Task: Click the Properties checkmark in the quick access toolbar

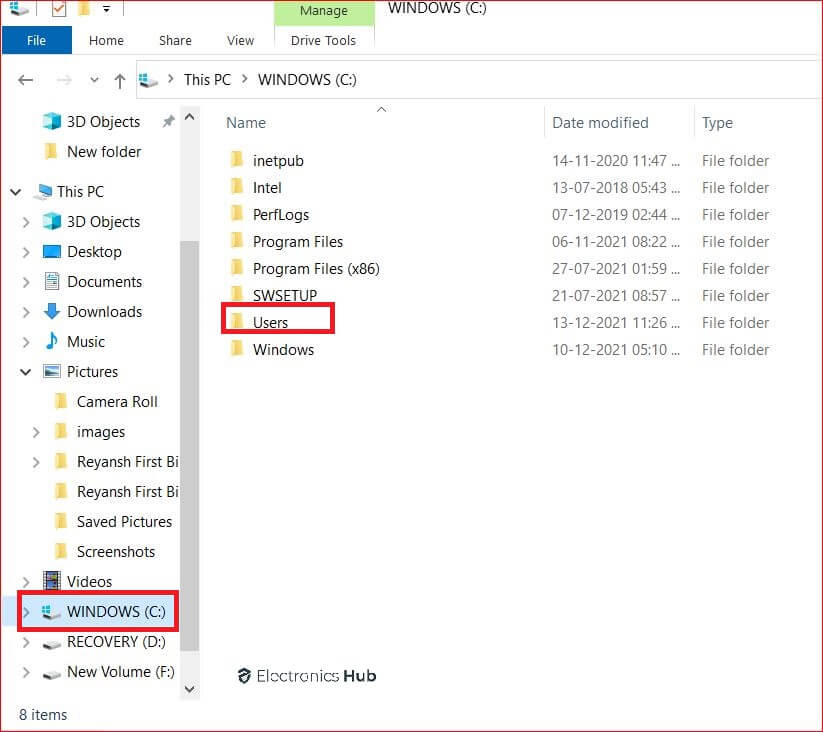Action: (x=59, y=8)
